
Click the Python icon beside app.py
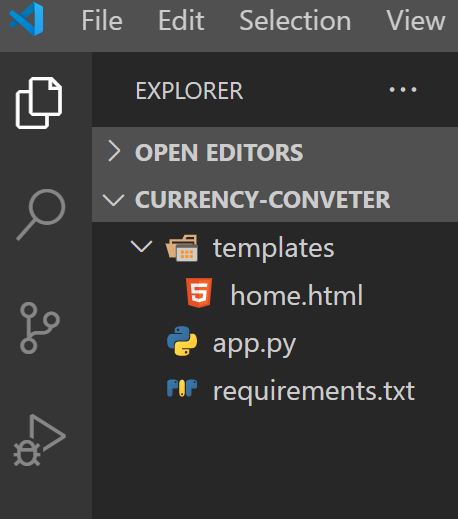[182, 341]
